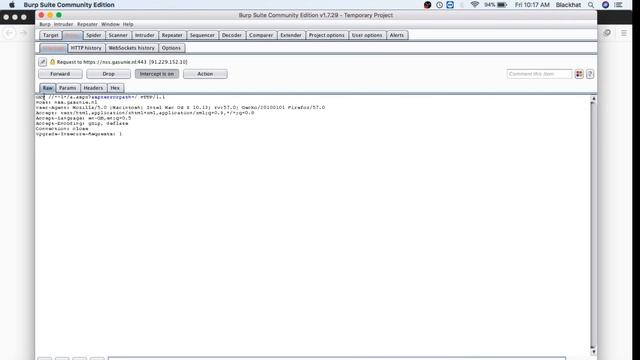Click the question mark help icon
This screenshot has height=360, width=640.
[590, 74]
